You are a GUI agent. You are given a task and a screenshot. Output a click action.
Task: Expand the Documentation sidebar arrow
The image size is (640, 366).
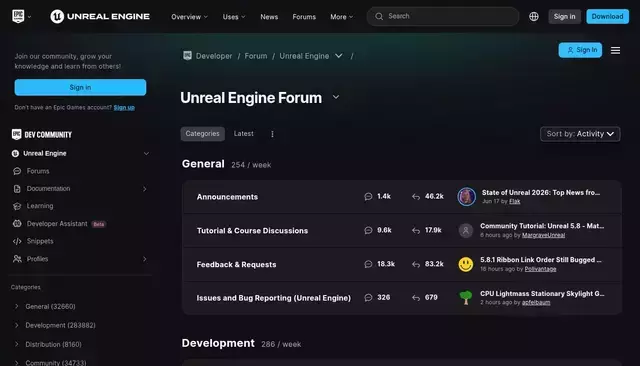coord(144,189)
